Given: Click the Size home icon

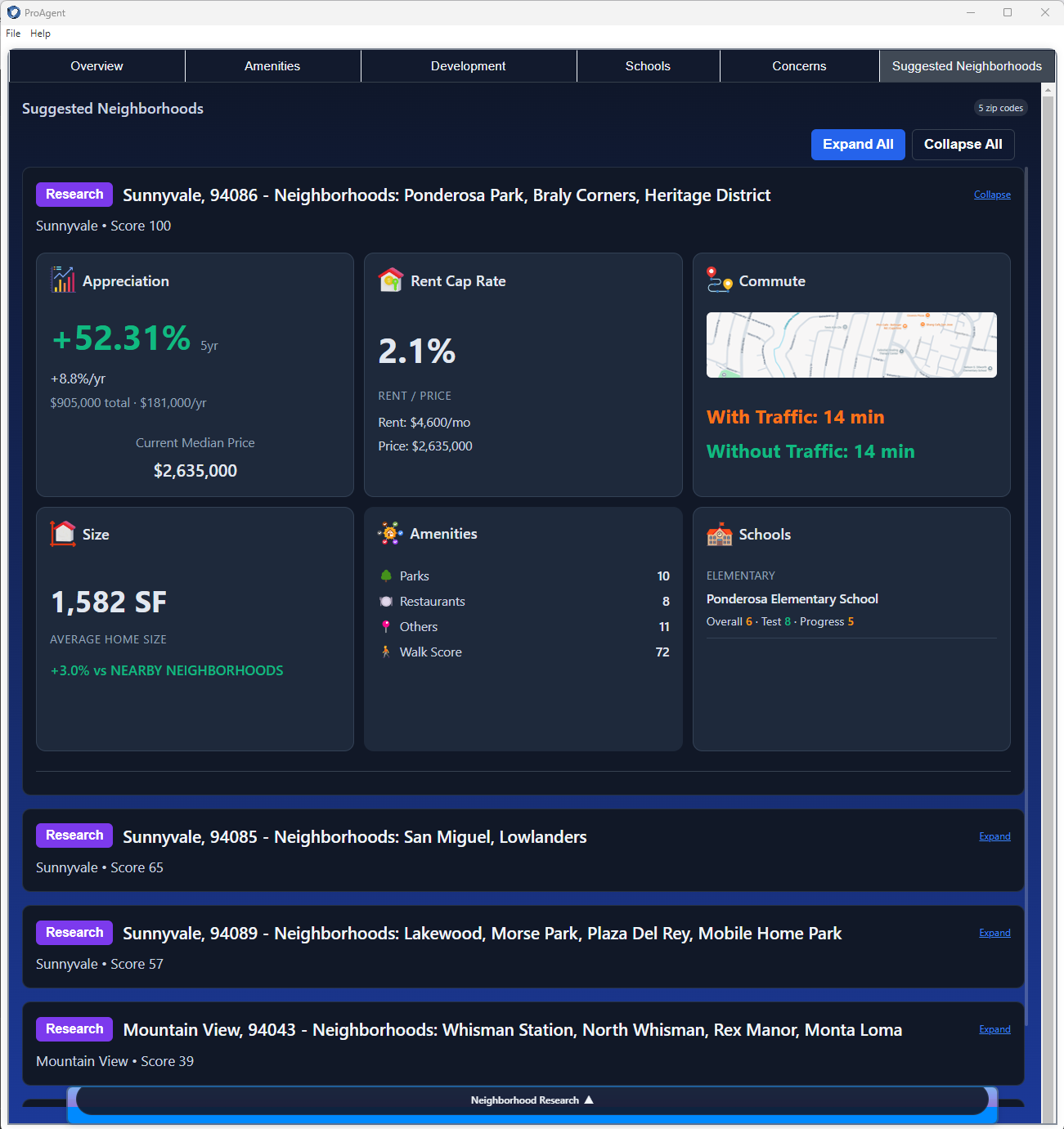Looking at the screenshot, I should (x=61, y=533).
